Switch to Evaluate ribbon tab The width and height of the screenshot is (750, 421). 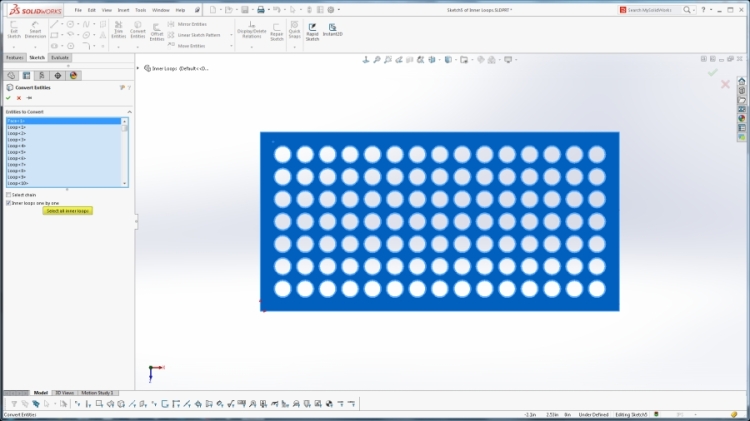[60, 57]
